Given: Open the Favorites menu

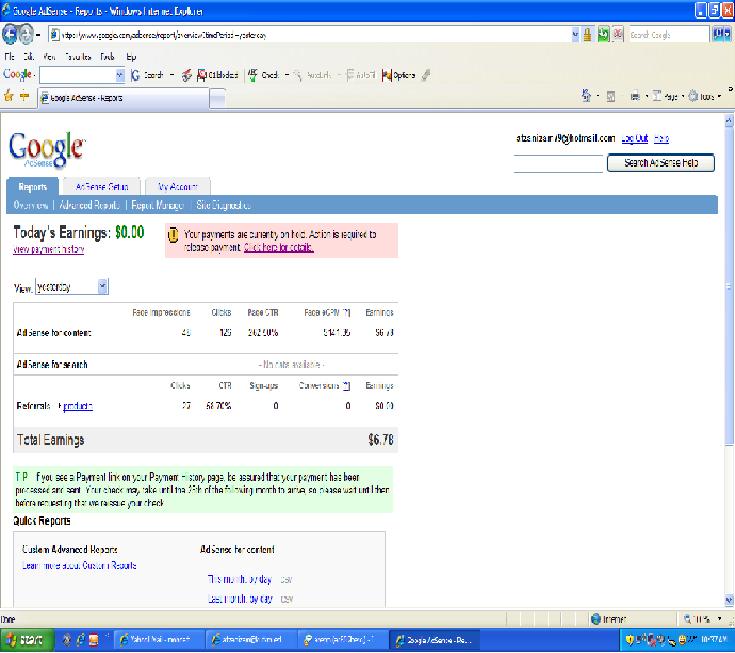Looking at the screenshot, I should click(x=78, y=57).
